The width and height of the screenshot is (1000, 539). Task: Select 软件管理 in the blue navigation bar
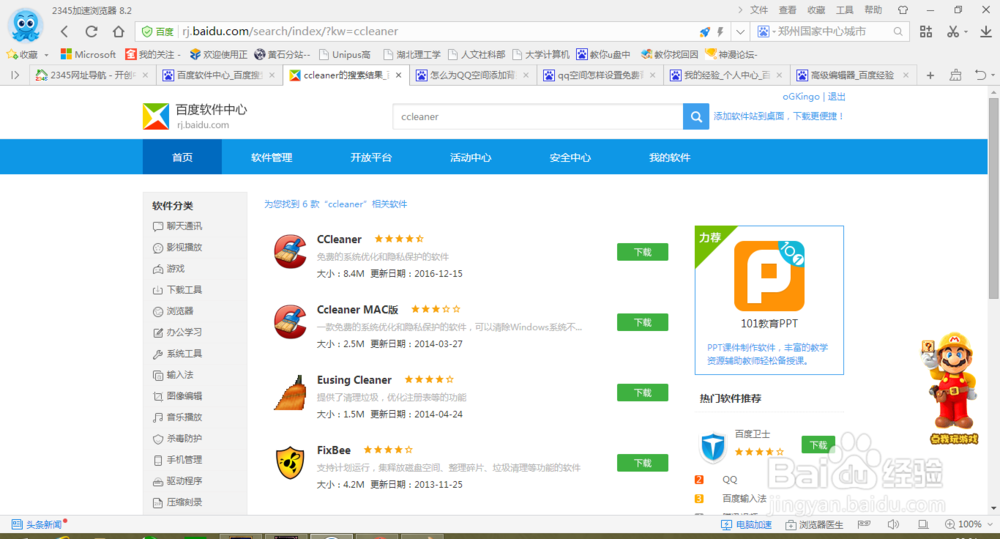tap(272, 158)
